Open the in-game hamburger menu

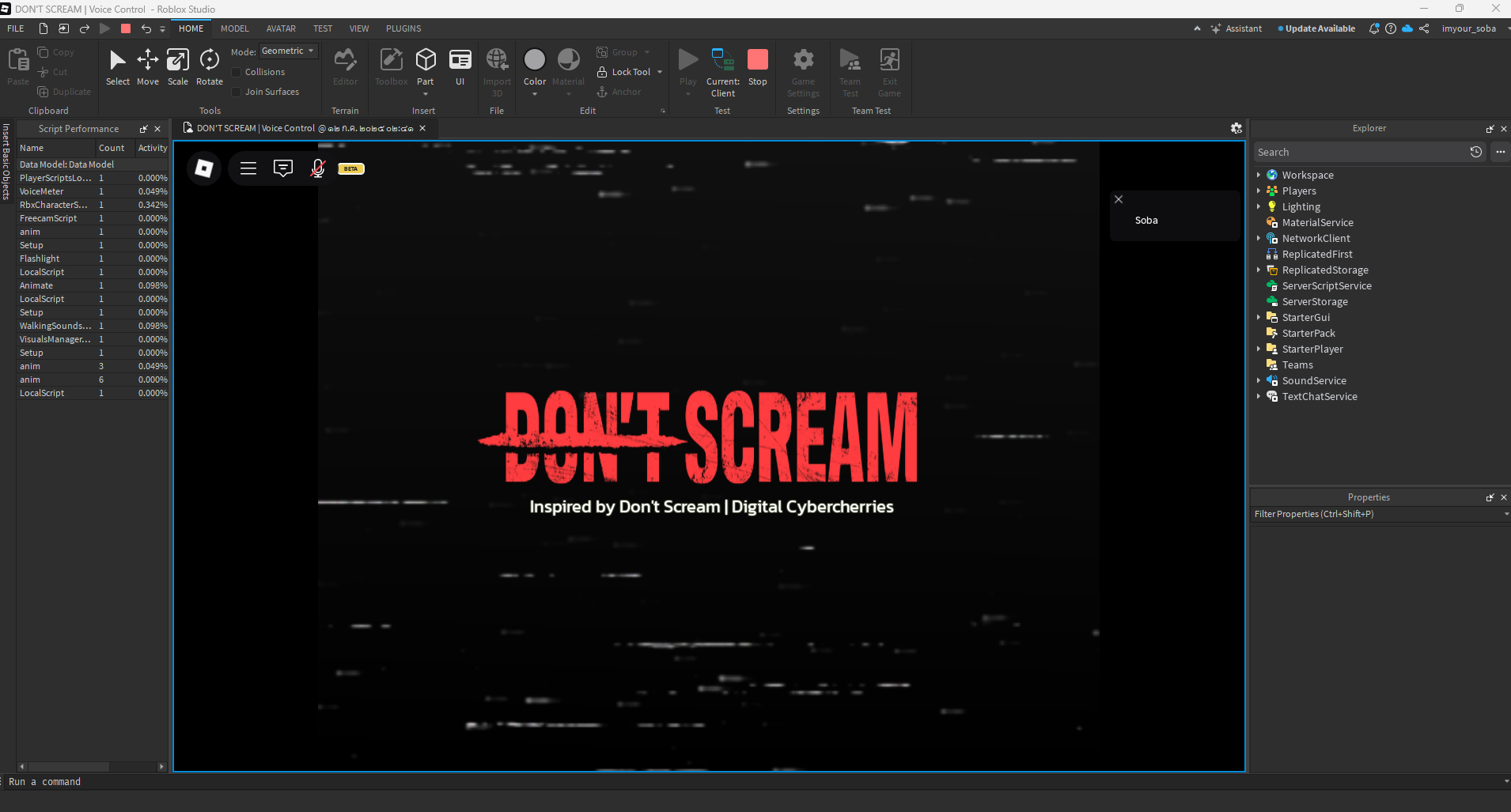click(x=248, y=168)
